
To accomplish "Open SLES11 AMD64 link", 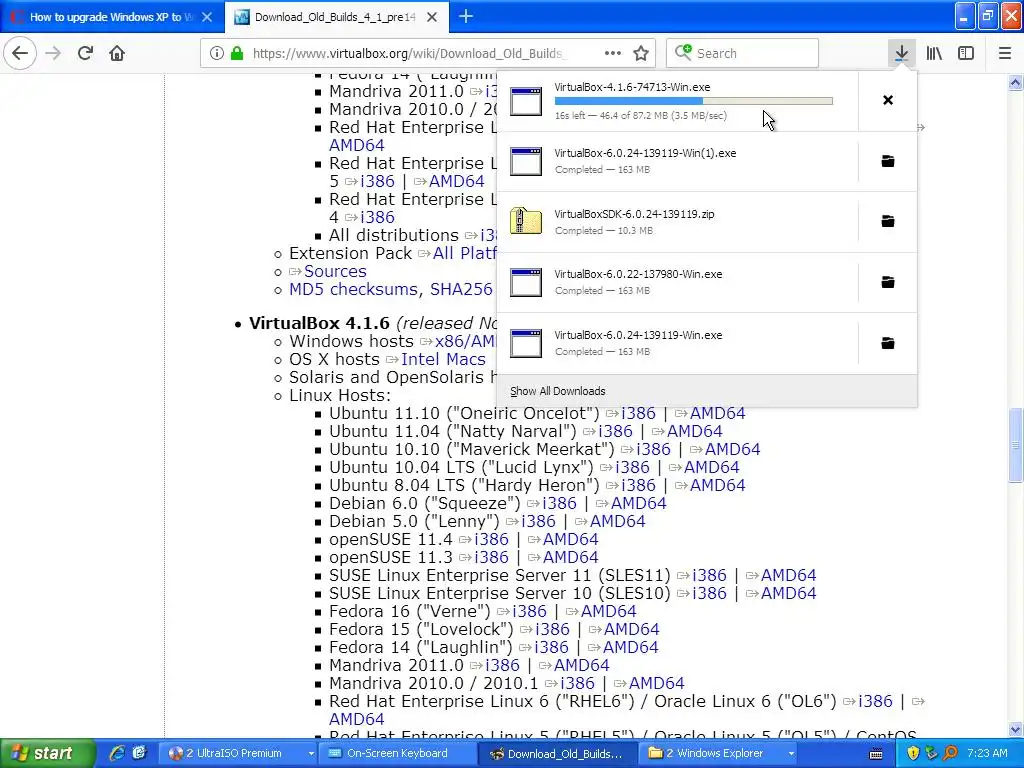I will click(788, 575).
